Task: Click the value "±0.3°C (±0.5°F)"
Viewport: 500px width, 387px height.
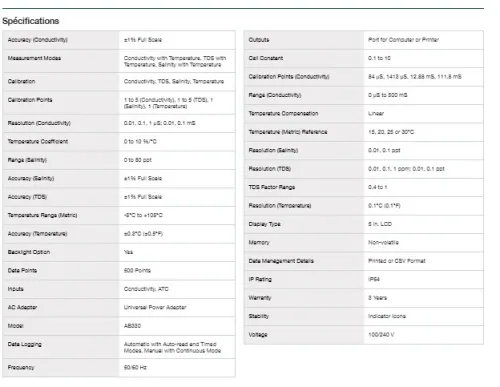Action: pos(143,234)
